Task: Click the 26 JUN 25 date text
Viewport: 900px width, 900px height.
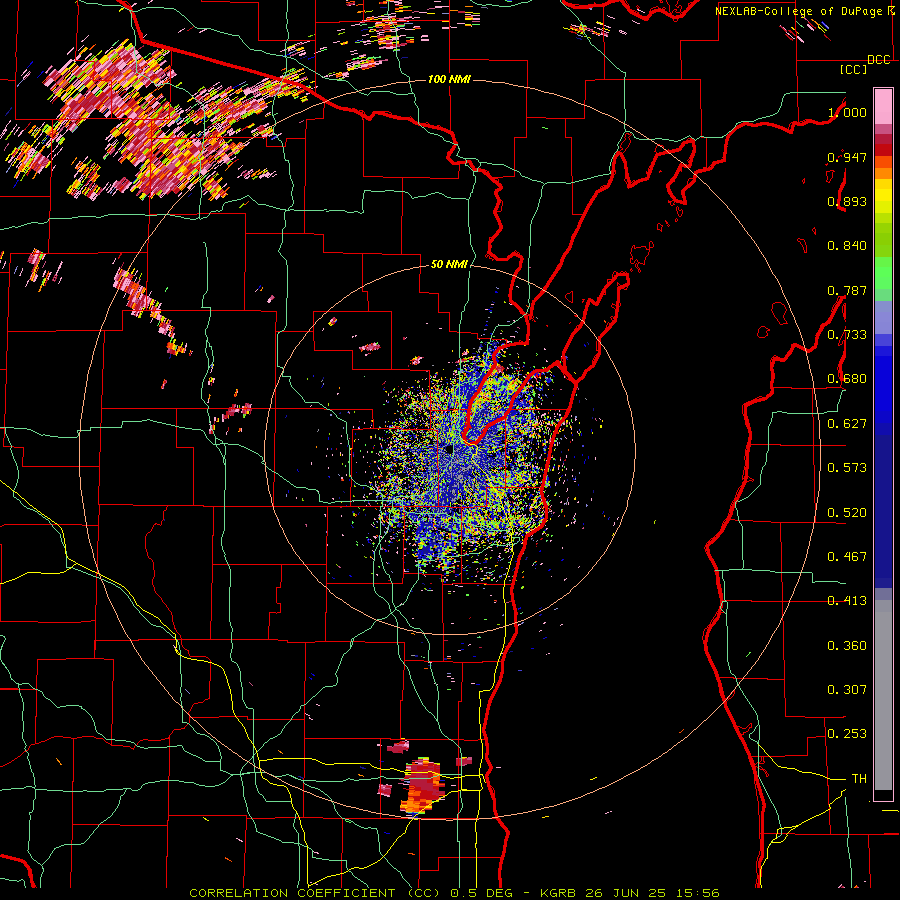Action: (626, 893)
